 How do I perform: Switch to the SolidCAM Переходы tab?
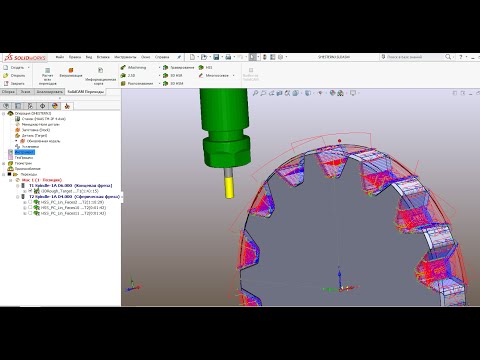point(86,92)
